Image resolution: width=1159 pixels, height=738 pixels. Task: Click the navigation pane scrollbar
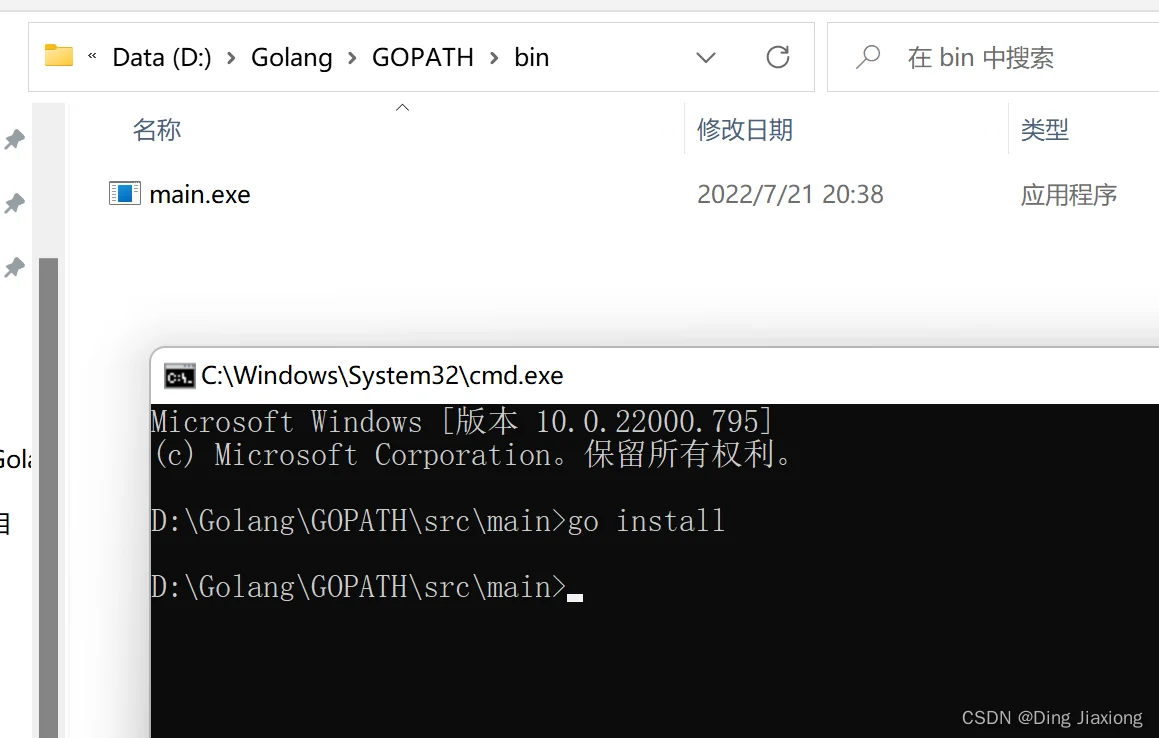point(48,498)
